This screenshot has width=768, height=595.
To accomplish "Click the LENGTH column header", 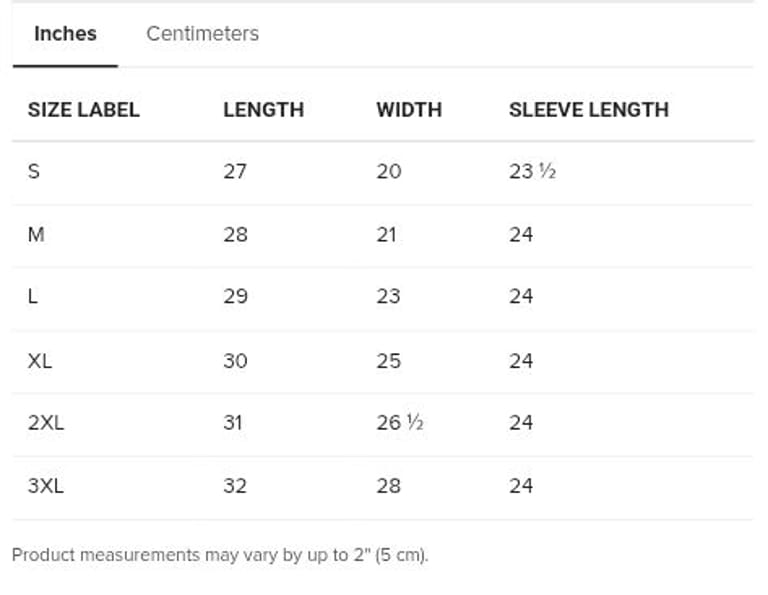I will 263,110.
